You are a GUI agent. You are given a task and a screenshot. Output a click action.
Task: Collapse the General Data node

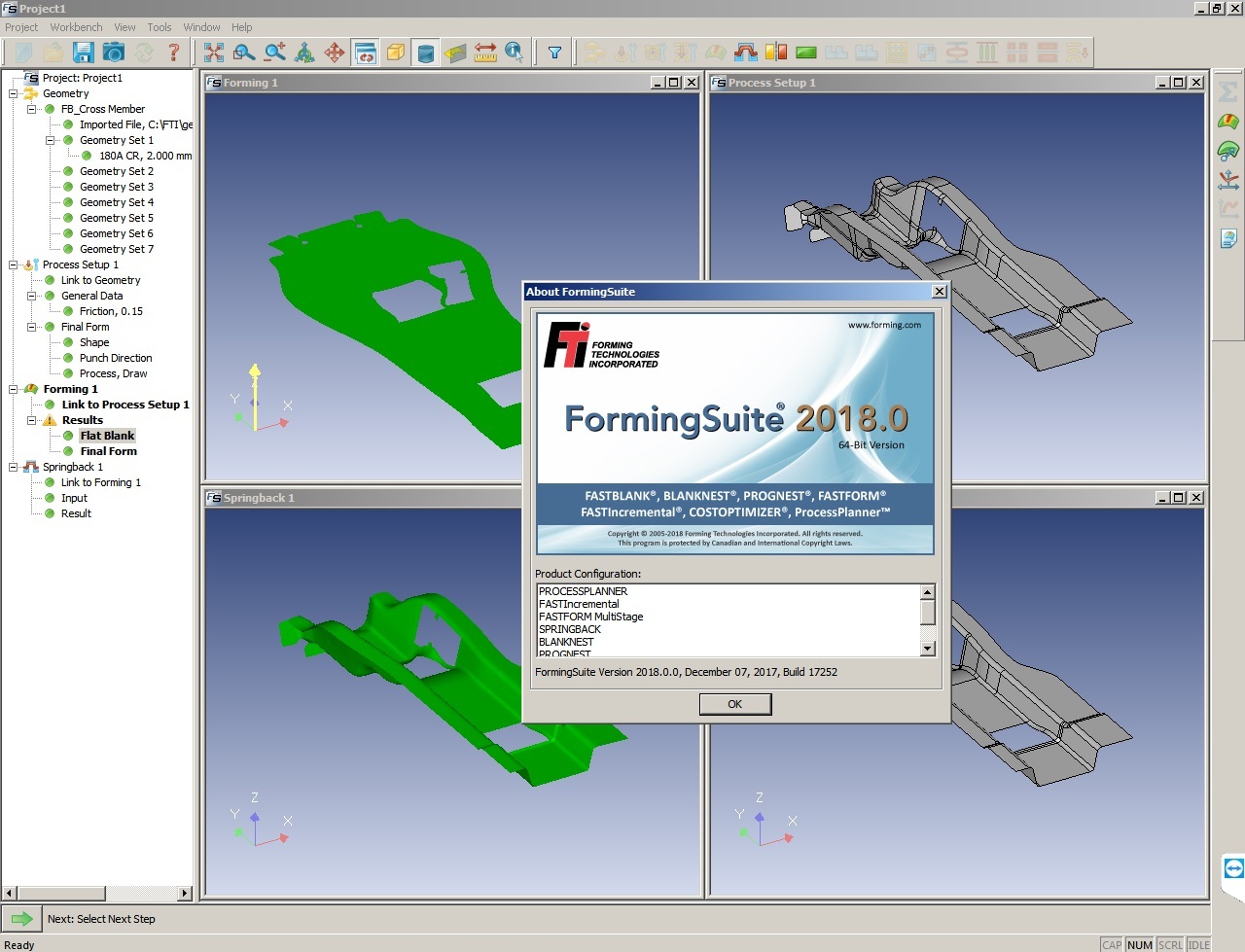coord(31,296)
